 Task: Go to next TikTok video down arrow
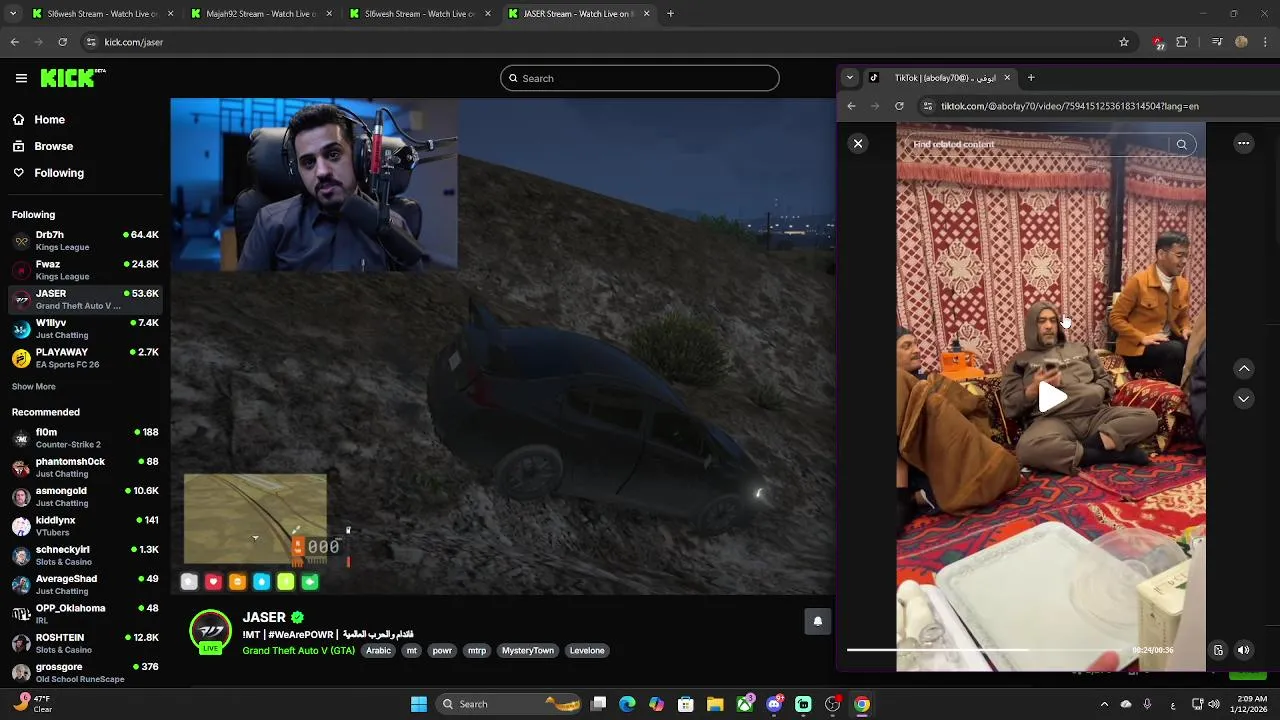[x=1244, y=399]
